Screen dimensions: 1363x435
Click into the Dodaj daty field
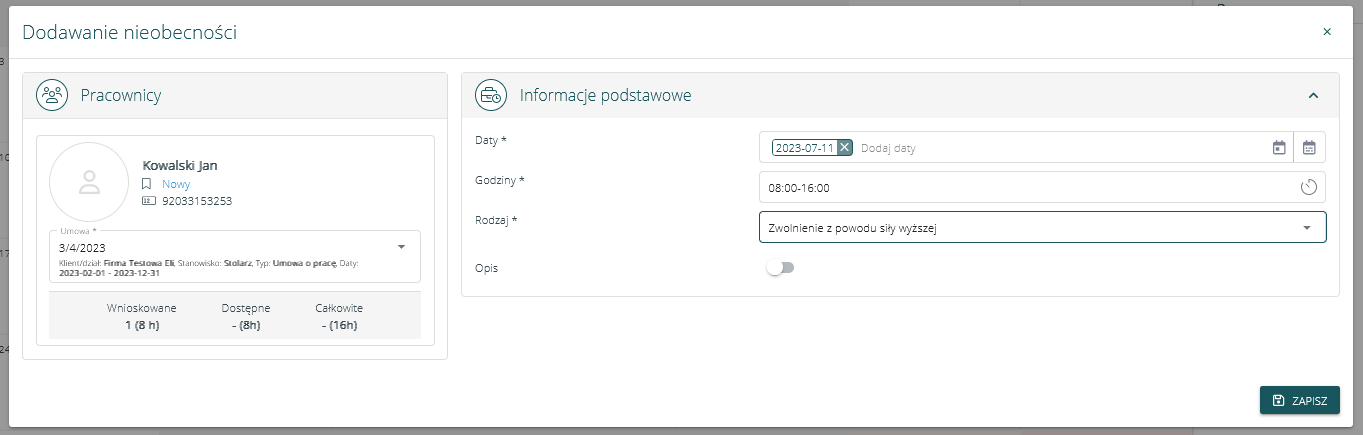pyautogui.click(x=1000, y=148)
